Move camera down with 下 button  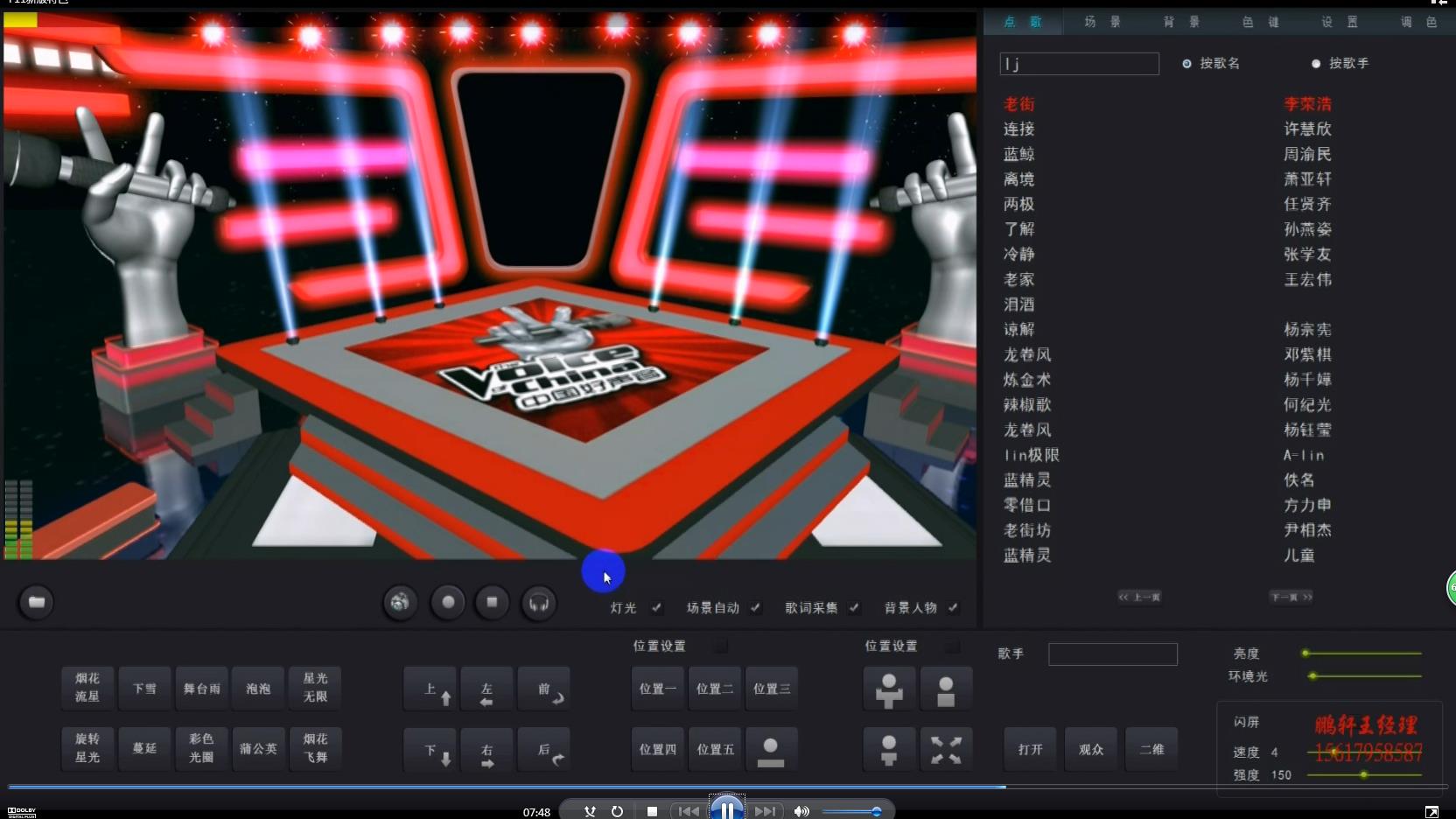430,750
